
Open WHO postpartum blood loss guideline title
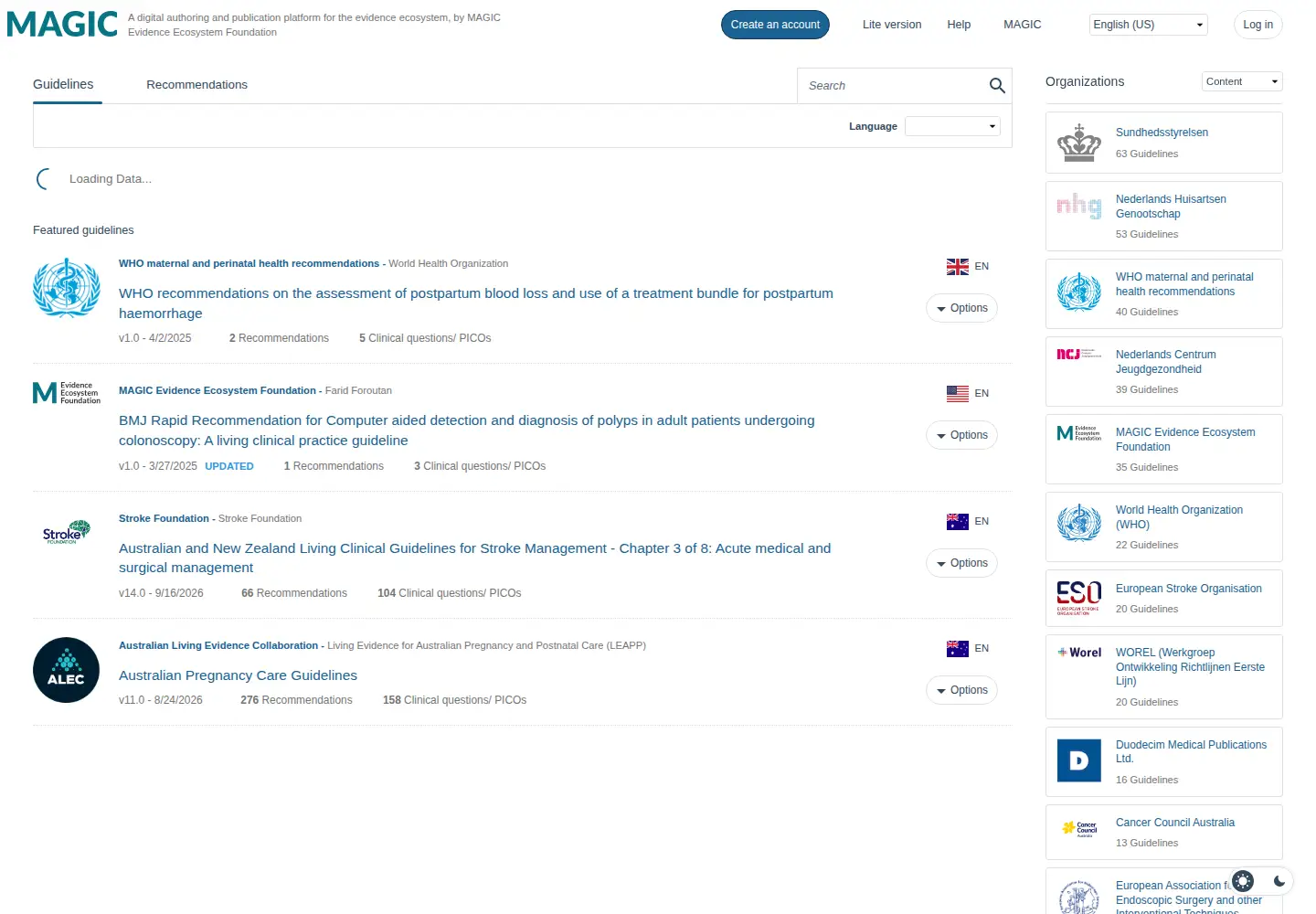click(476, 303)
